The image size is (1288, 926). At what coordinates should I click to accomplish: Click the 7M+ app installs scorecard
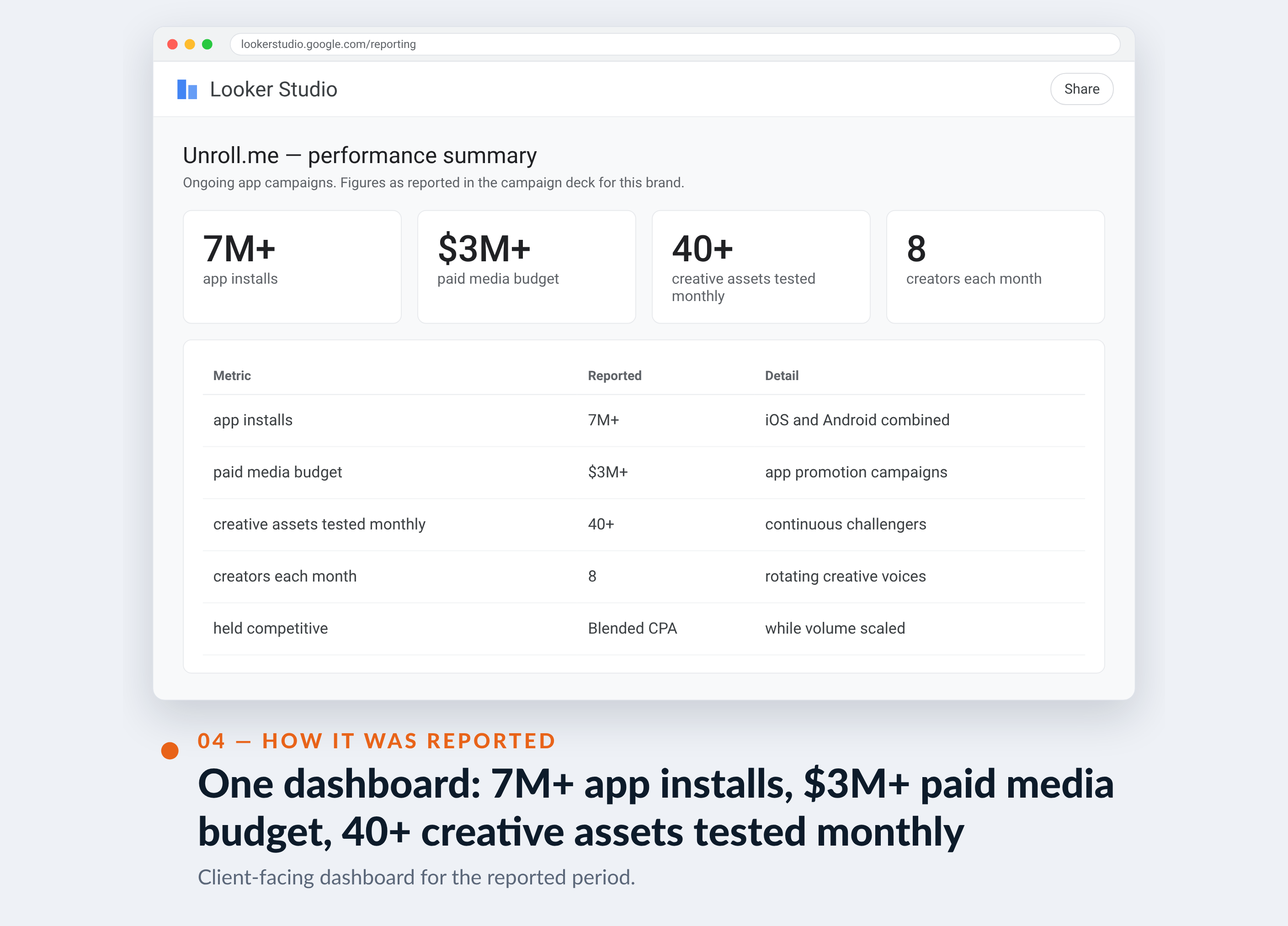292,267
